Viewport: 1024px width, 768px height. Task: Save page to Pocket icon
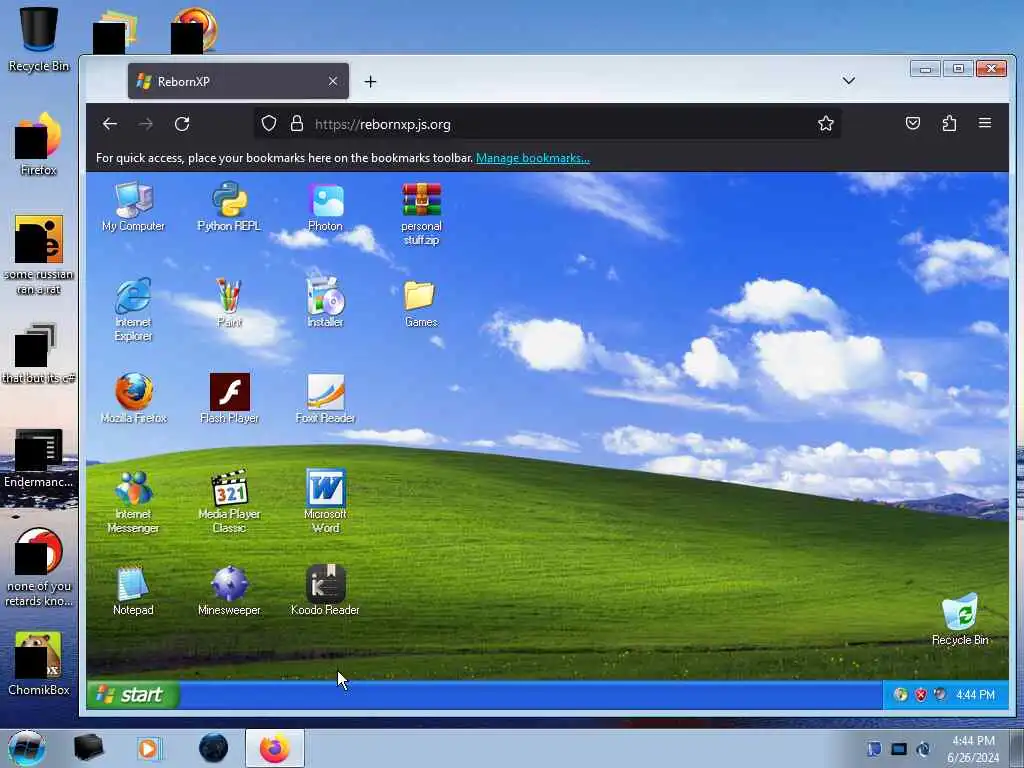click(x=913, y=123)
